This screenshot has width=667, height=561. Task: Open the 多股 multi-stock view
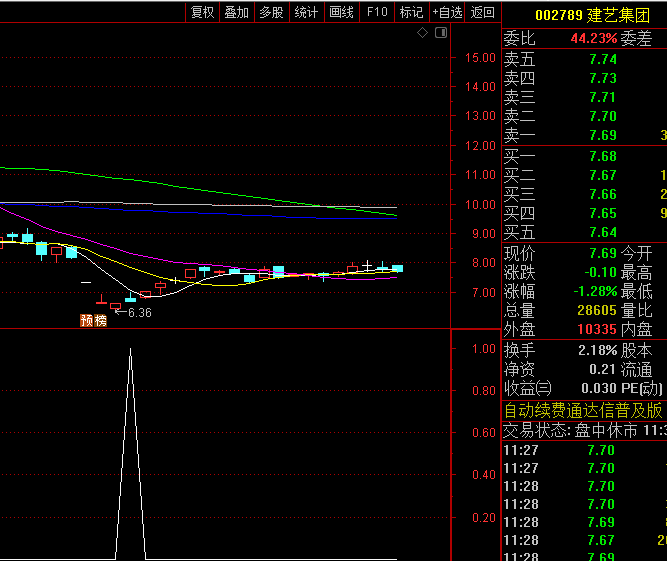271,12
